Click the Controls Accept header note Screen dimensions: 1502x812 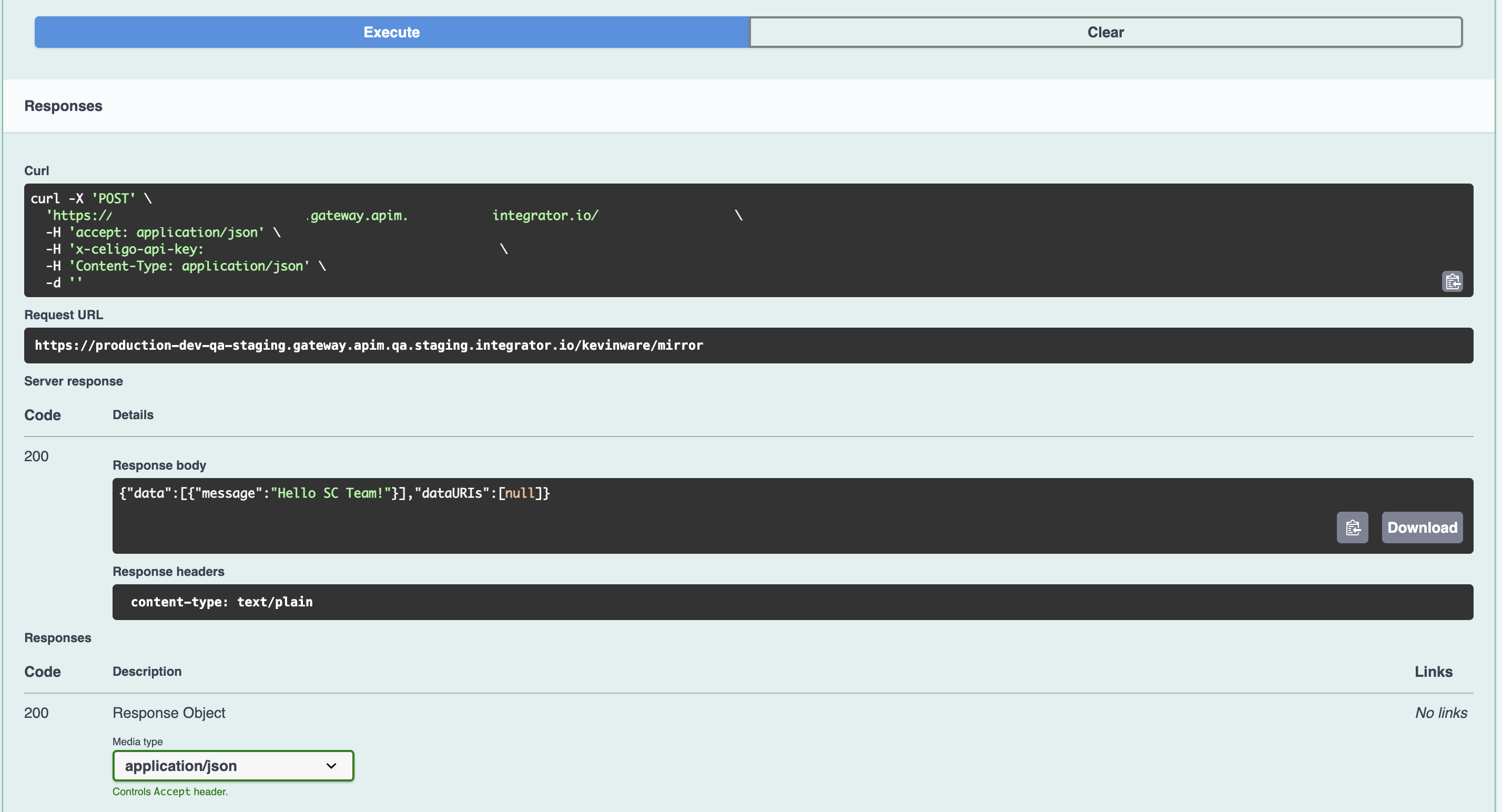click(170, 791)
